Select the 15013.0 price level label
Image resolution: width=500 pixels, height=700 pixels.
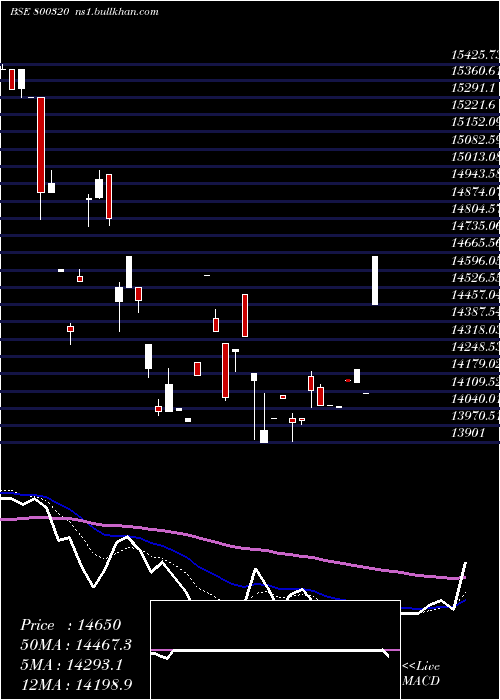475,157
